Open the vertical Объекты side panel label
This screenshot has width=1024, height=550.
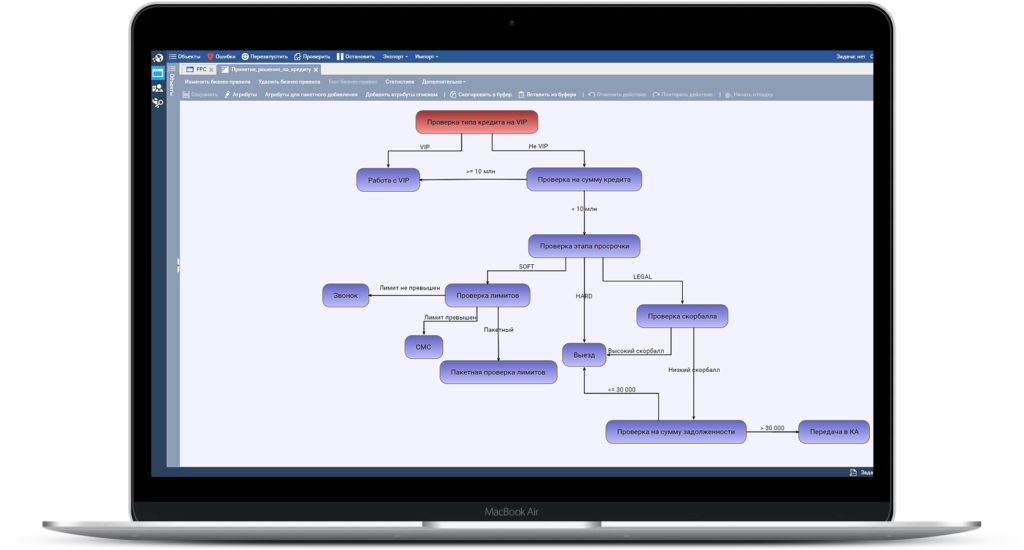172,84
